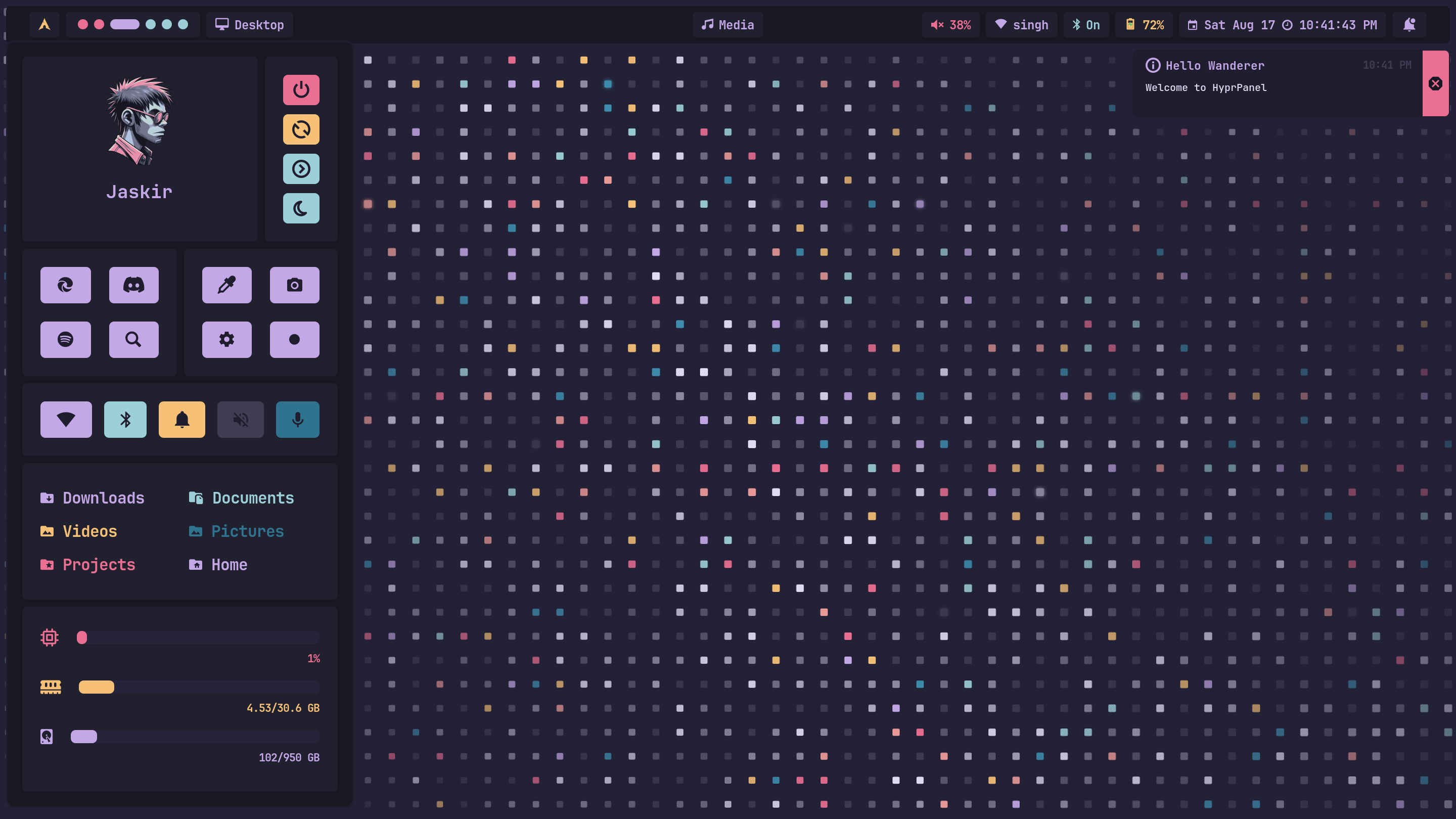Open the Media menu in the top bar
This screenshot has height=819, width=1456.
[727, 25]
